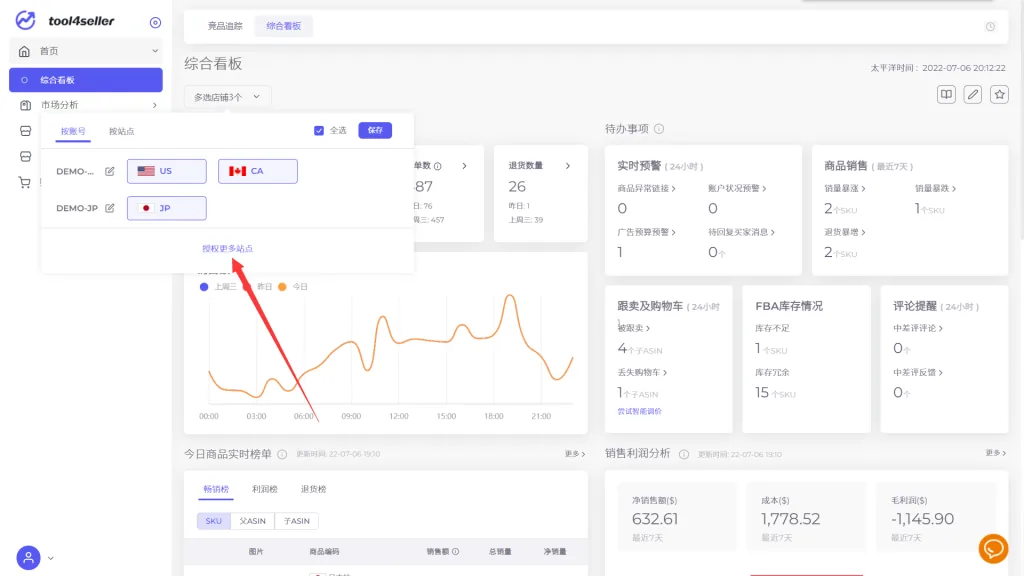Viewport: 1024px width, 576px height.
Task: Select the 父ASIN segment button
Action: [x=253, y=520]
